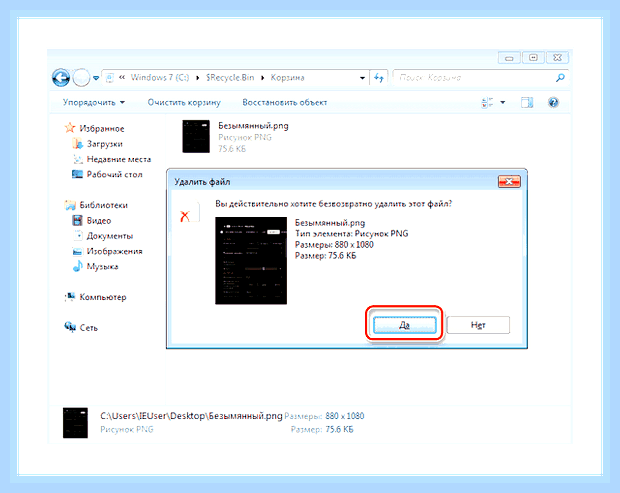The height and width of the screenshot is (493, 620).
Task: Minimize the Explorer window
Action: 509,58
